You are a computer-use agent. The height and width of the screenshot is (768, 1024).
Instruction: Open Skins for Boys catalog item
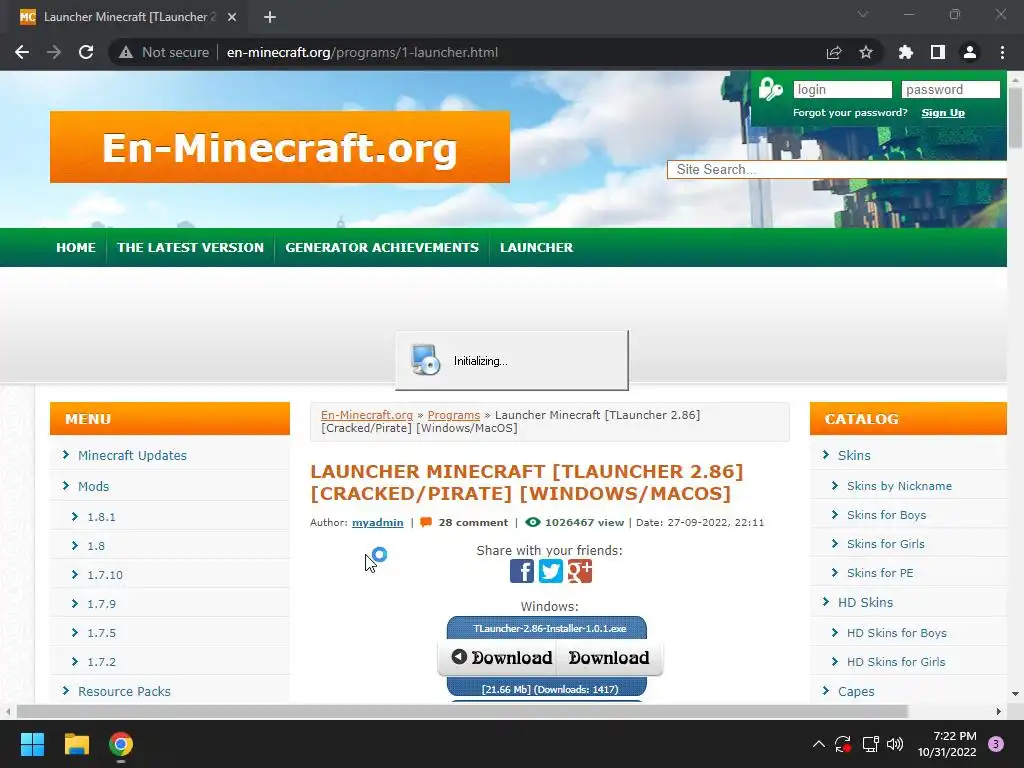click(x=886, y=515)
